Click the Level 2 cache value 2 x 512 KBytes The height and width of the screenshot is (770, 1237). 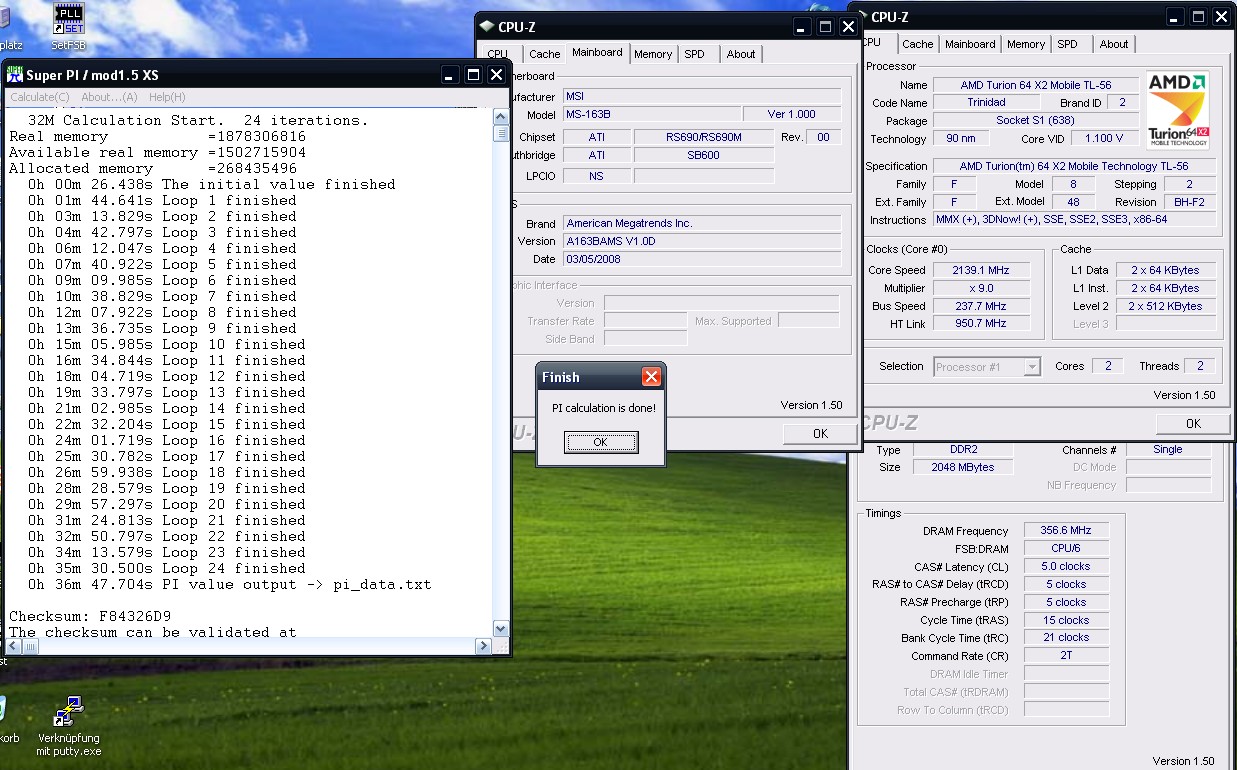pos(1165,306)
